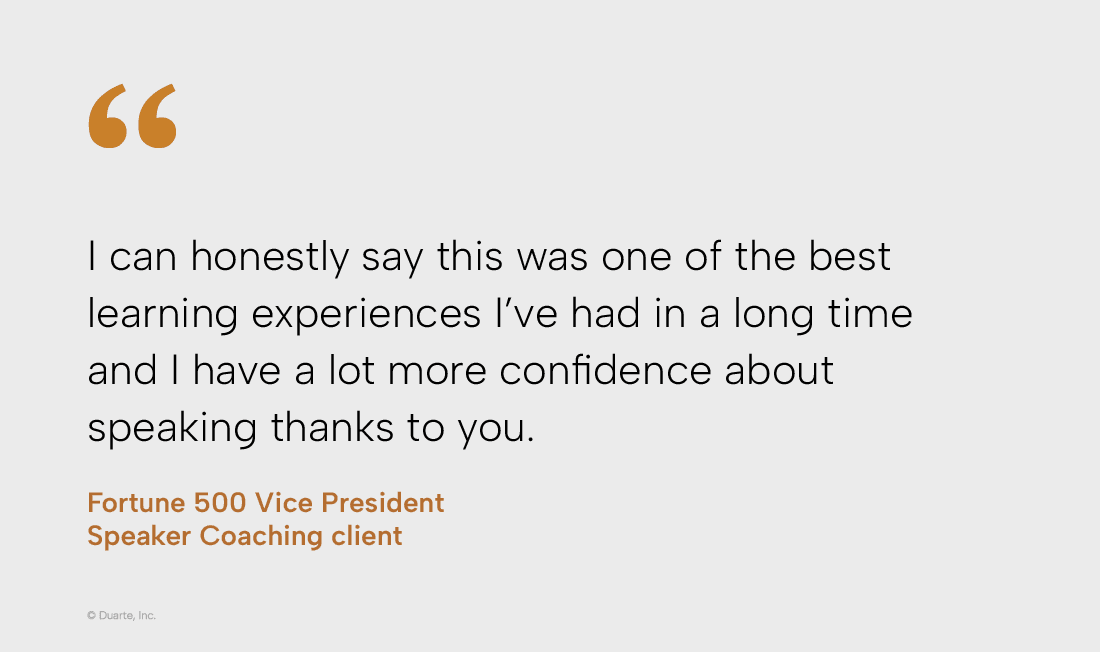This screenshot has height=652, width=1100.
Task: Click the "© Duarte, Inc." copyright footer
Action: tap(121, 615)
